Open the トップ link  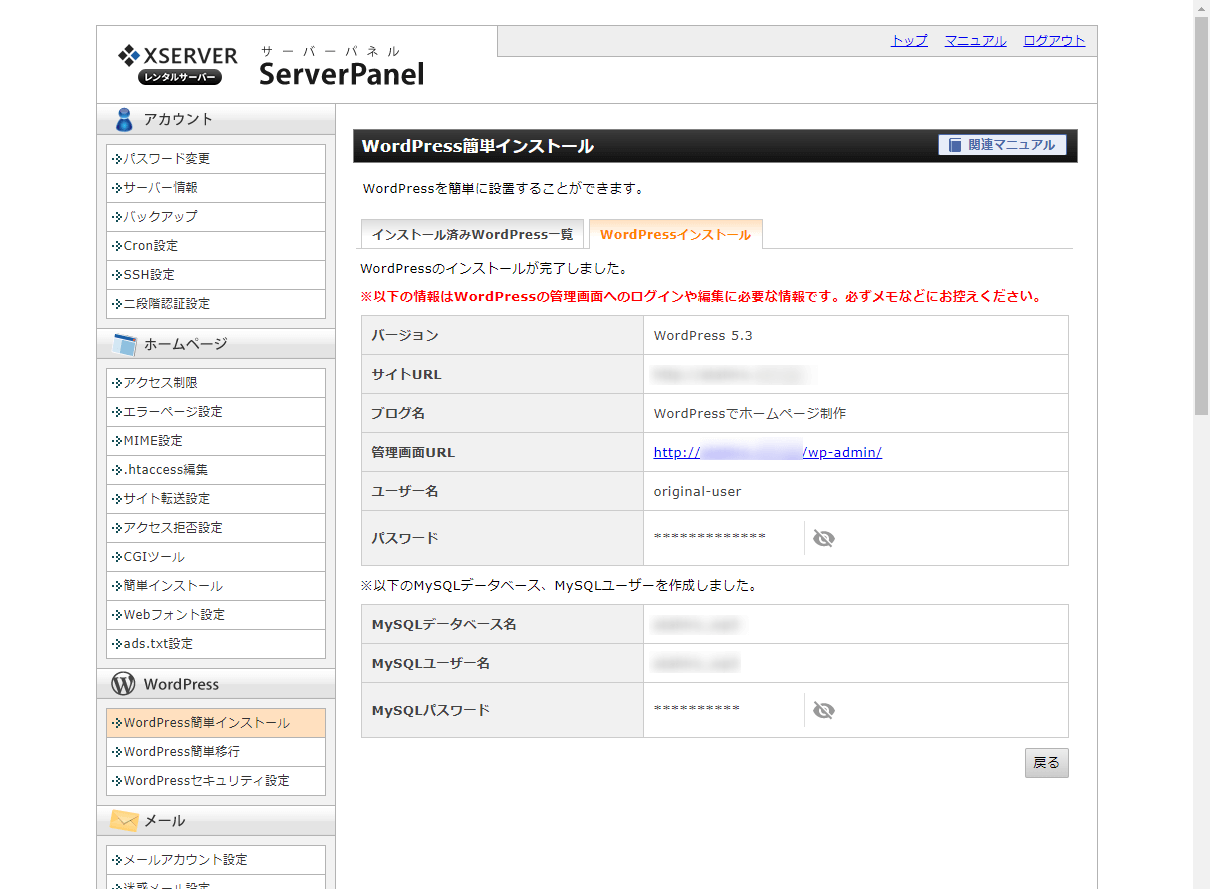909,41
